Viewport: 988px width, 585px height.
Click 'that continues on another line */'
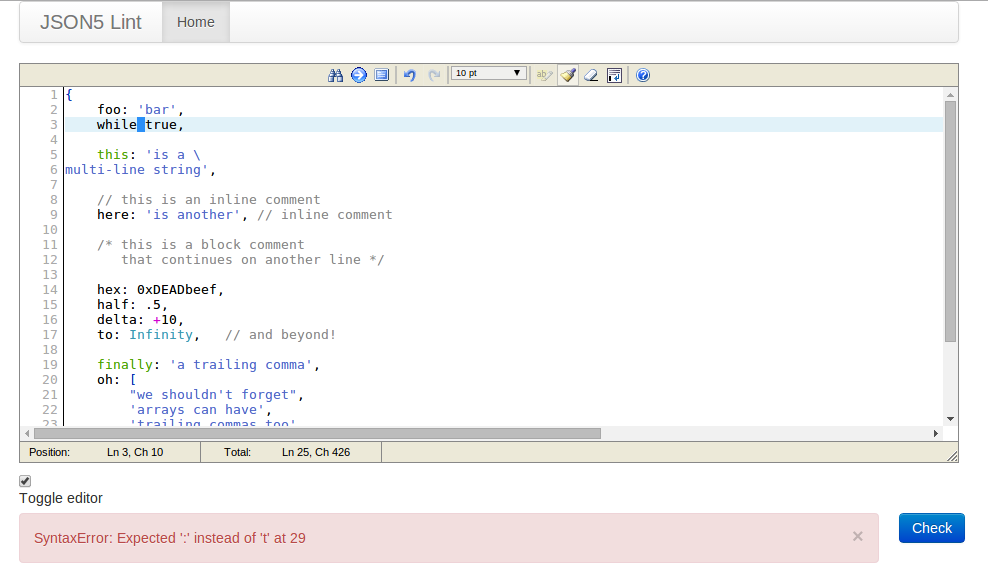253,260
